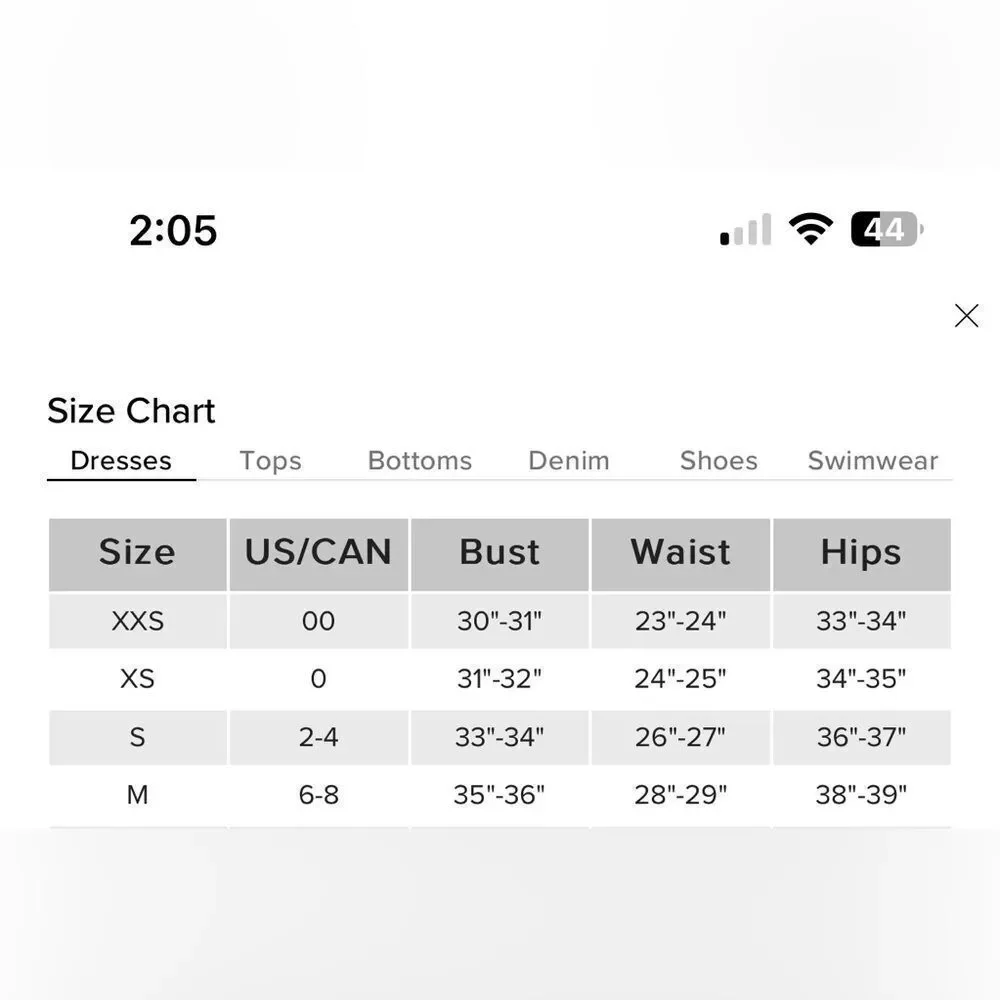Tap the 2:05 clock in status bar

pos(173,231)
